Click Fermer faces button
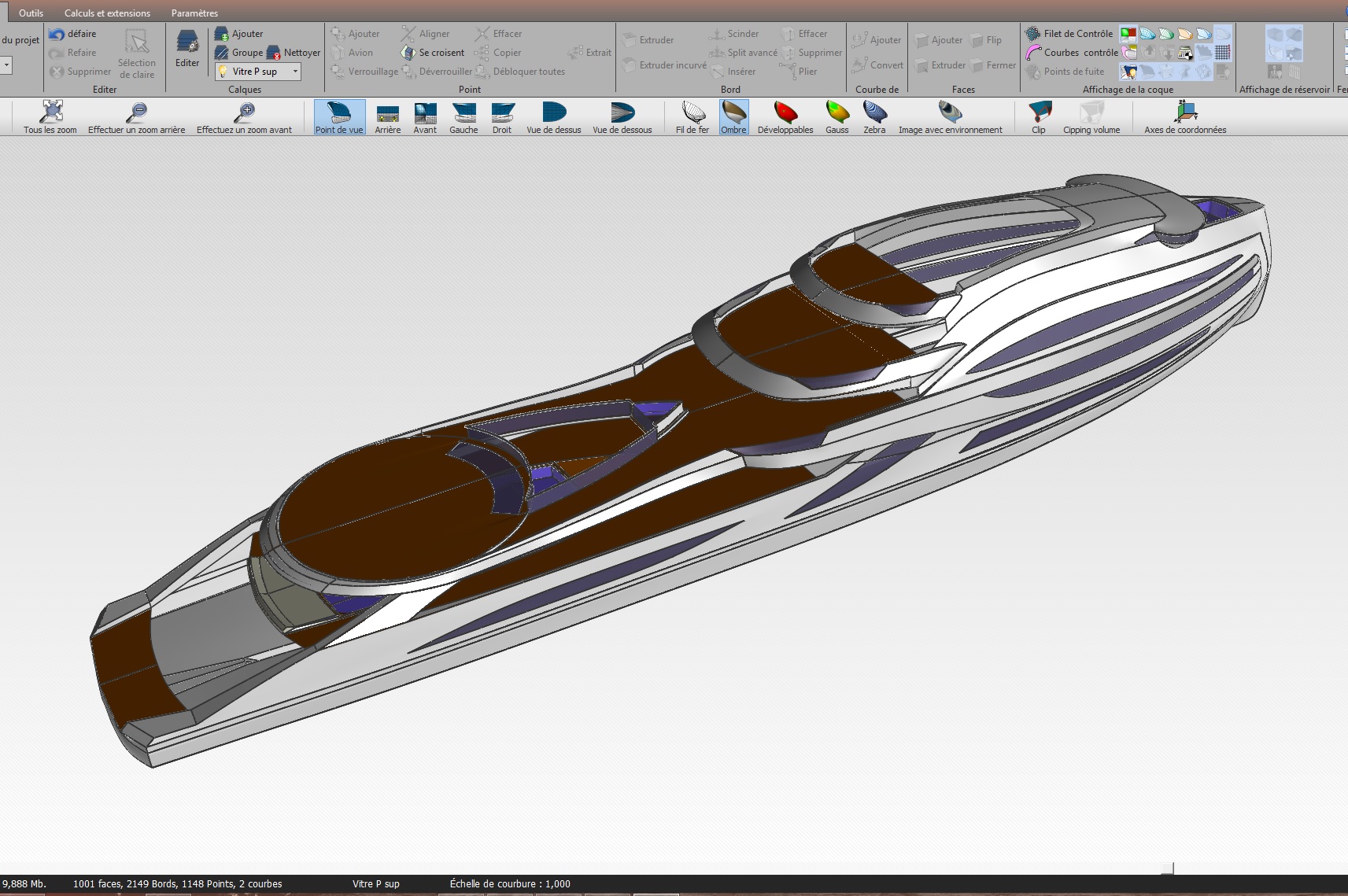The width and height of the screenshot is (1348, 896). [x=992, y=65]
